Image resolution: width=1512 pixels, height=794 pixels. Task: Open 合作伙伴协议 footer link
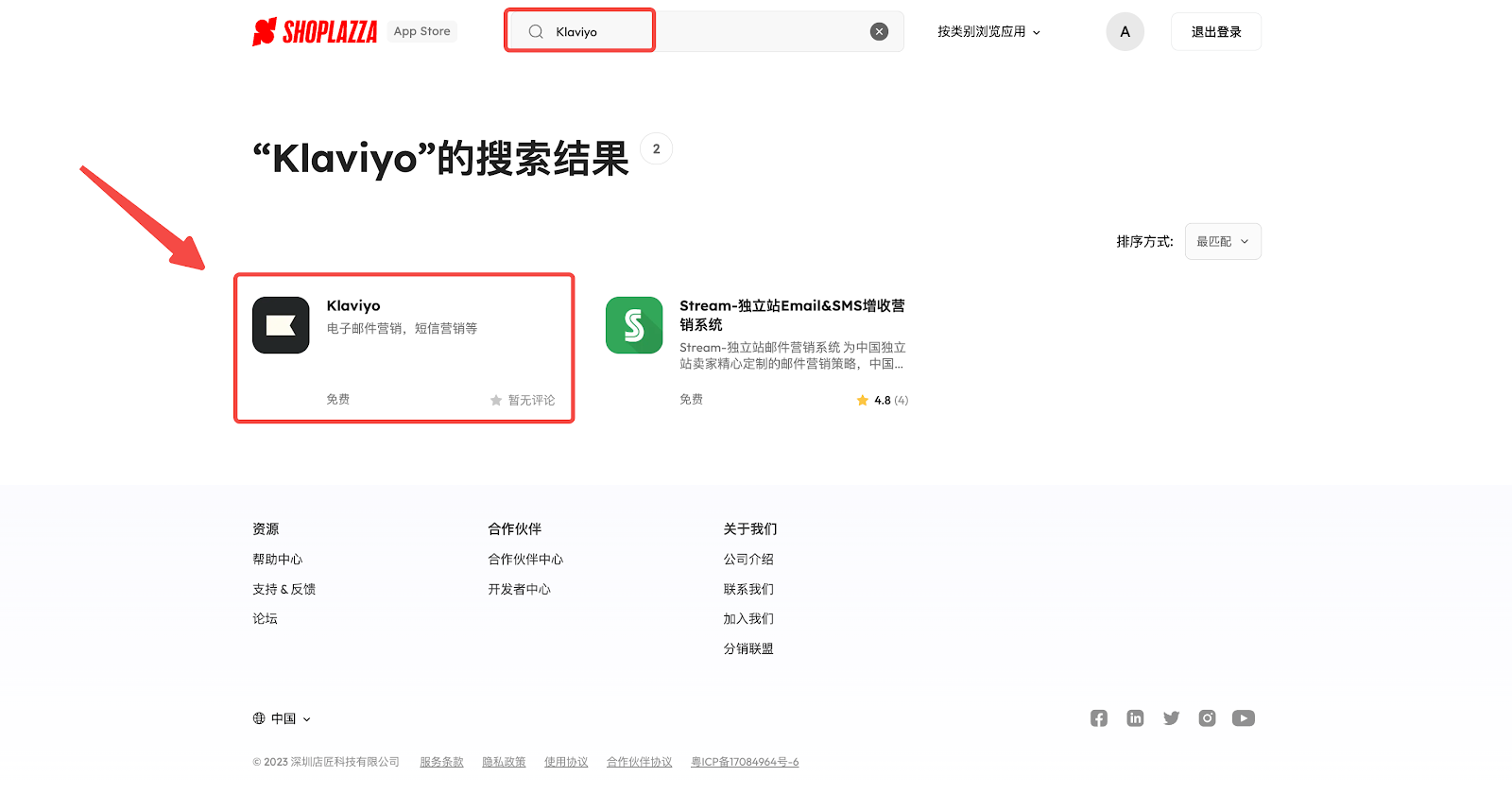click(x=640, y=762)
